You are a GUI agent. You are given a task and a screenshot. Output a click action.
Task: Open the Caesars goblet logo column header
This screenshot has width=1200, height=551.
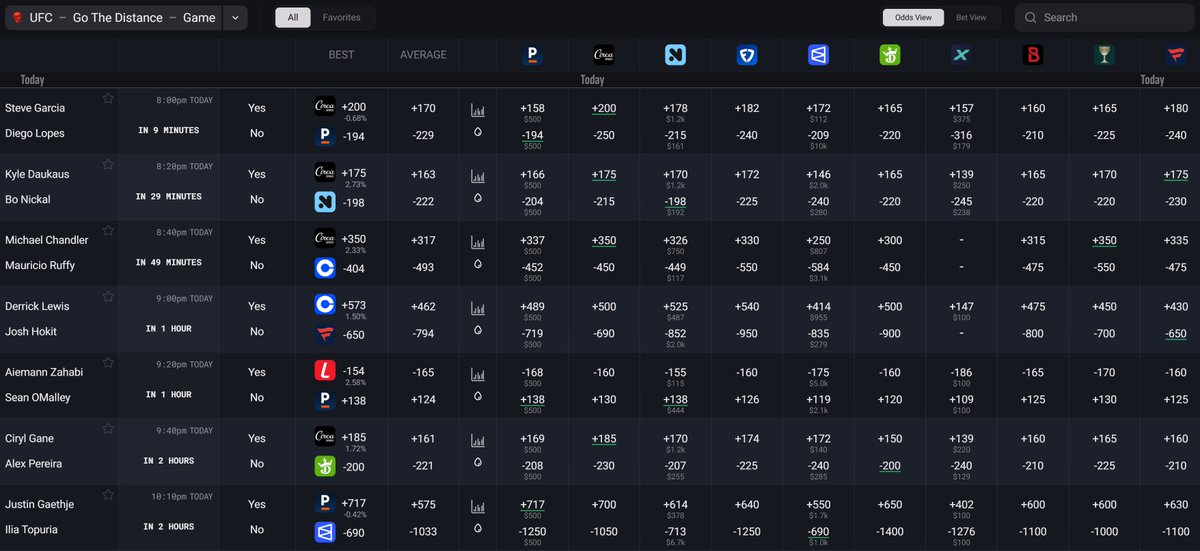click(x=1105, y=55)
